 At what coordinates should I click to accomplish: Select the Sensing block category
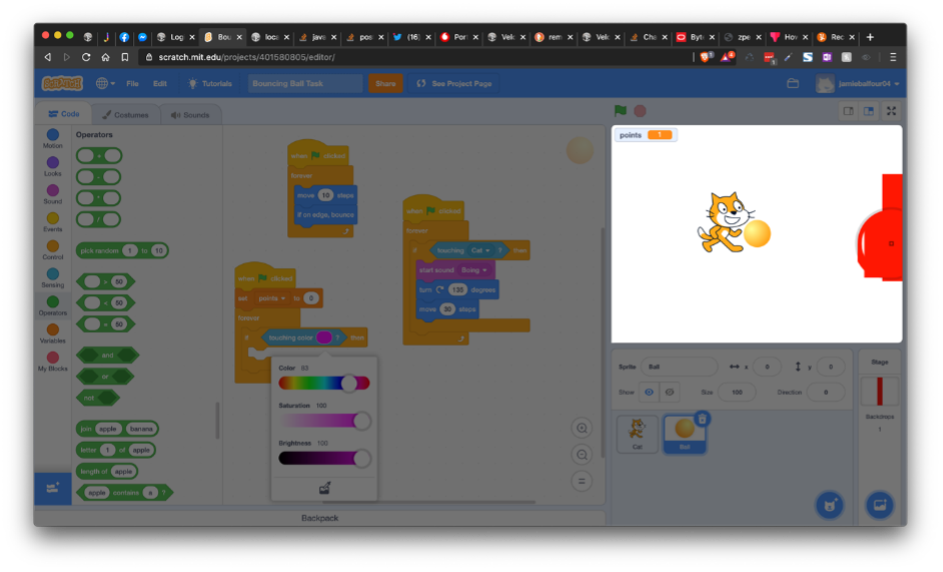pos(52,278)
